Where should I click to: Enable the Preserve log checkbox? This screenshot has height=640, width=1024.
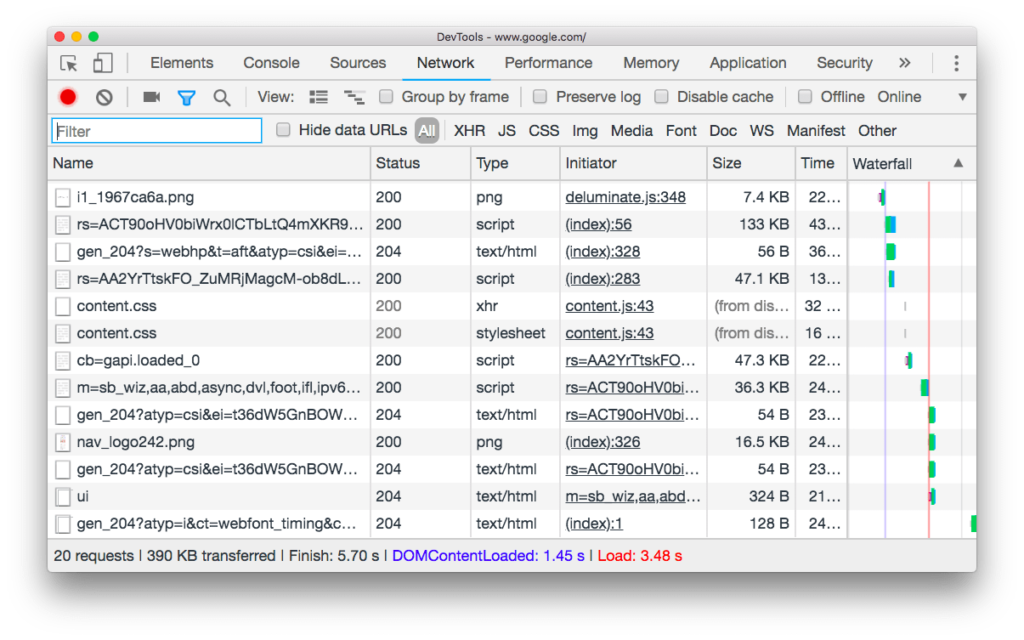(539, 97)
